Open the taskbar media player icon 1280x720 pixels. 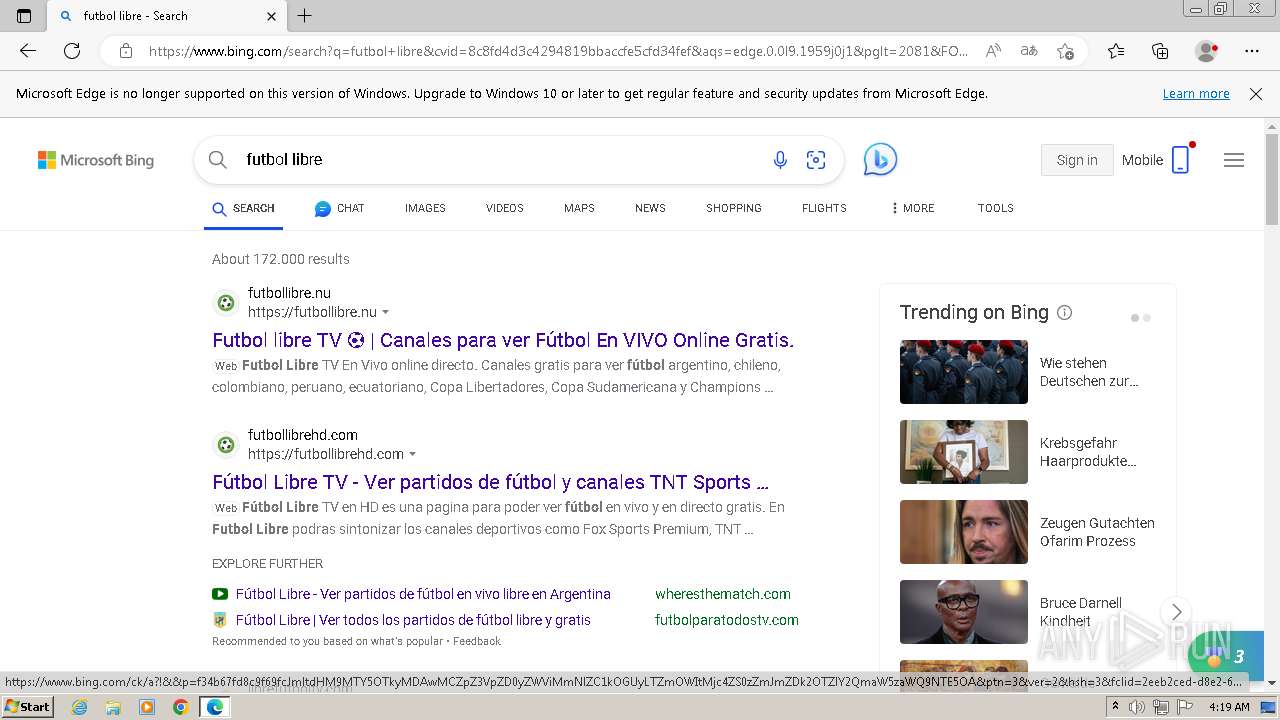[147, 707]
